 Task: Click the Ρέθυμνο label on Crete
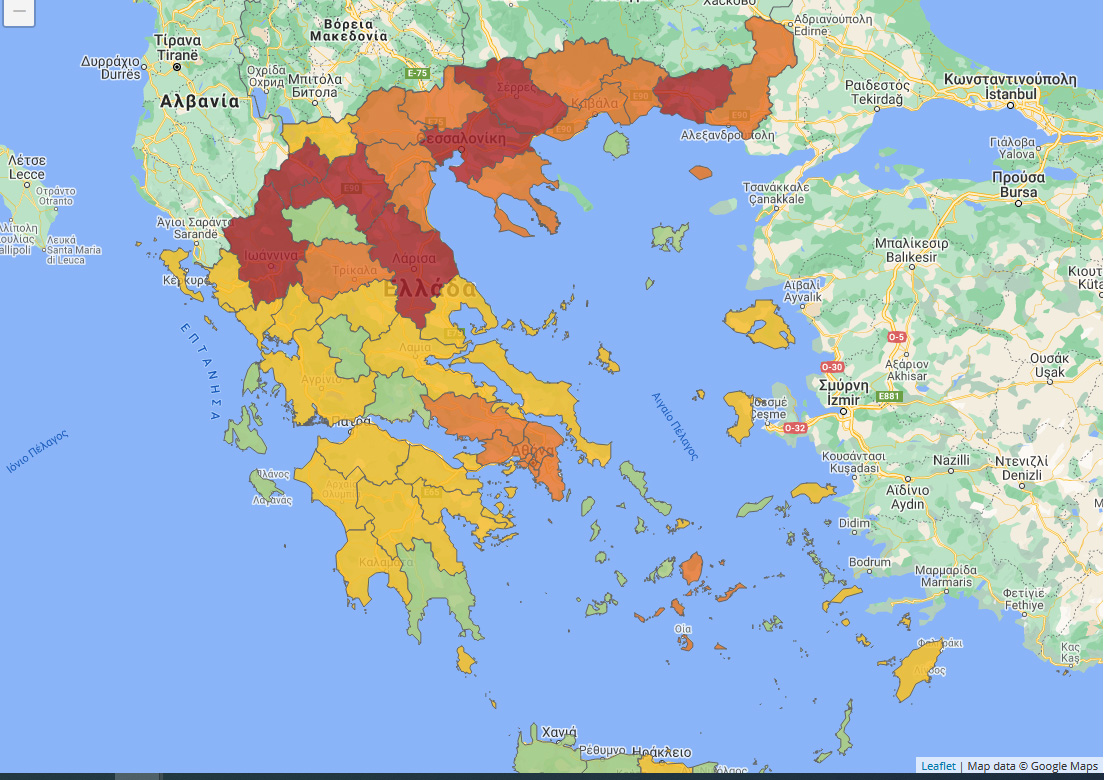[x=603, y=750]
